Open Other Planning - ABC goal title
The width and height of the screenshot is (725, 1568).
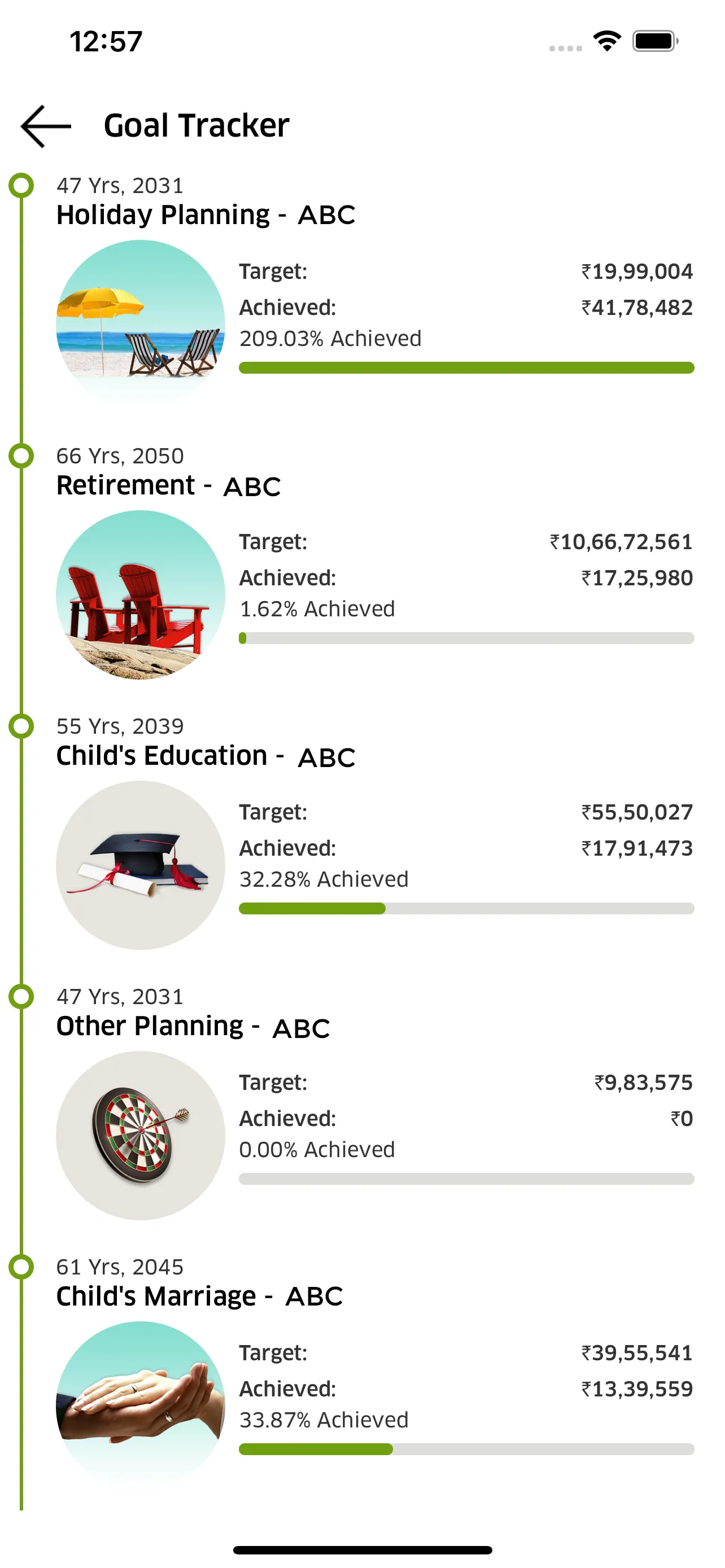[x=193, y=1026]
